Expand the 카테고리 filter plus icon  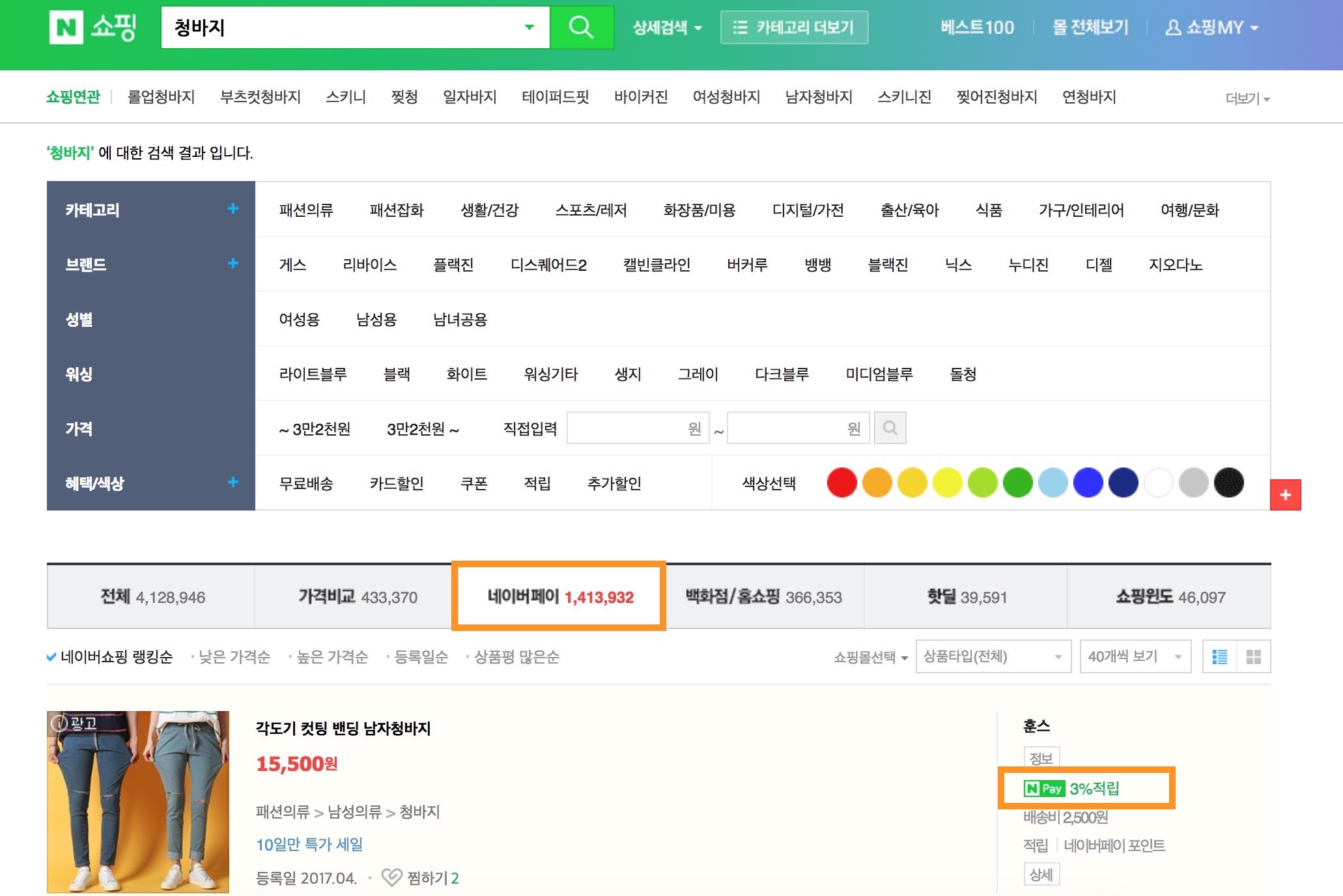click(x=233, y=208)
